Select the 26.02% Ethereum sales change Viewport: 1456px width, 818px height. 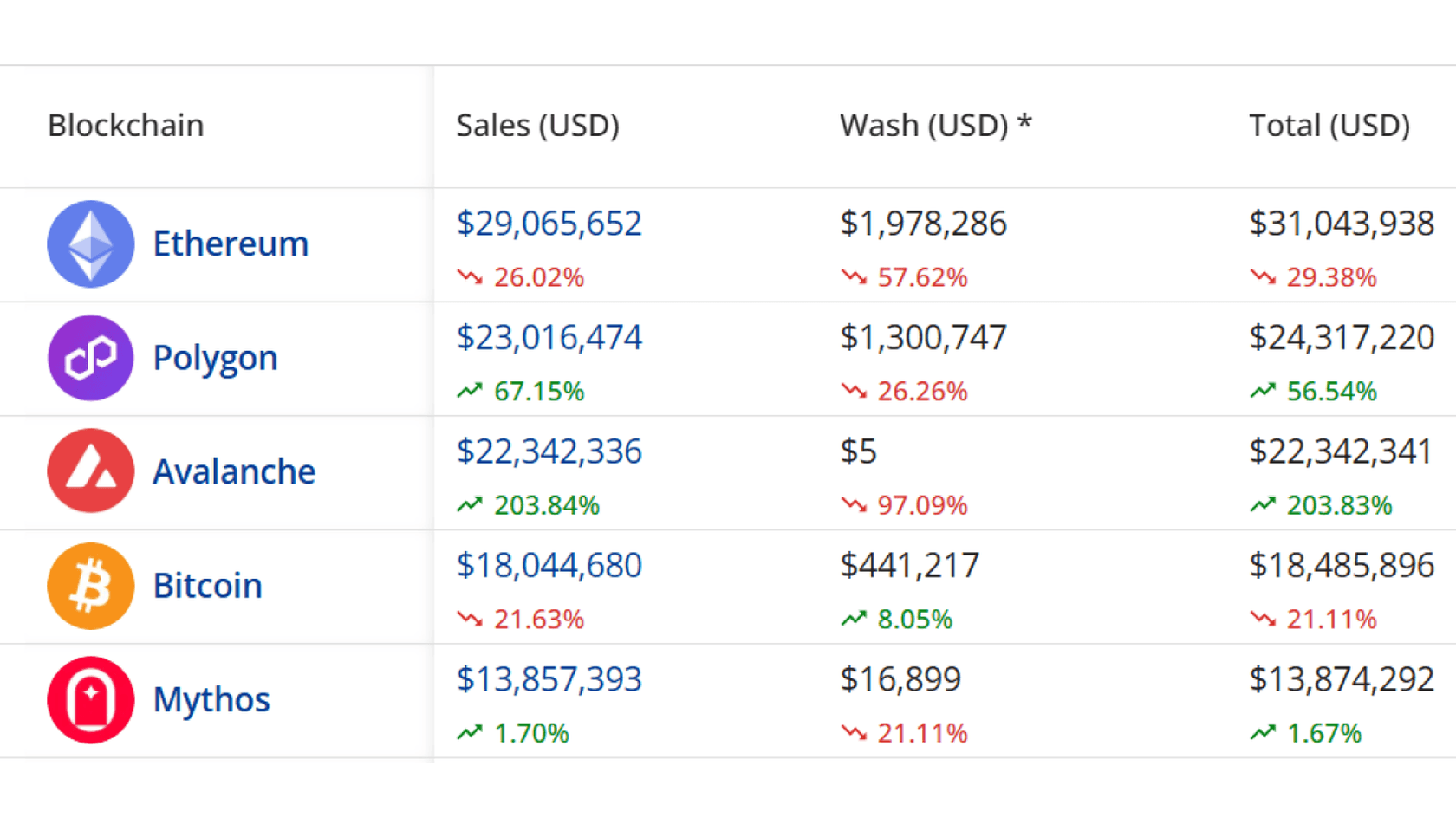(539, 277)
